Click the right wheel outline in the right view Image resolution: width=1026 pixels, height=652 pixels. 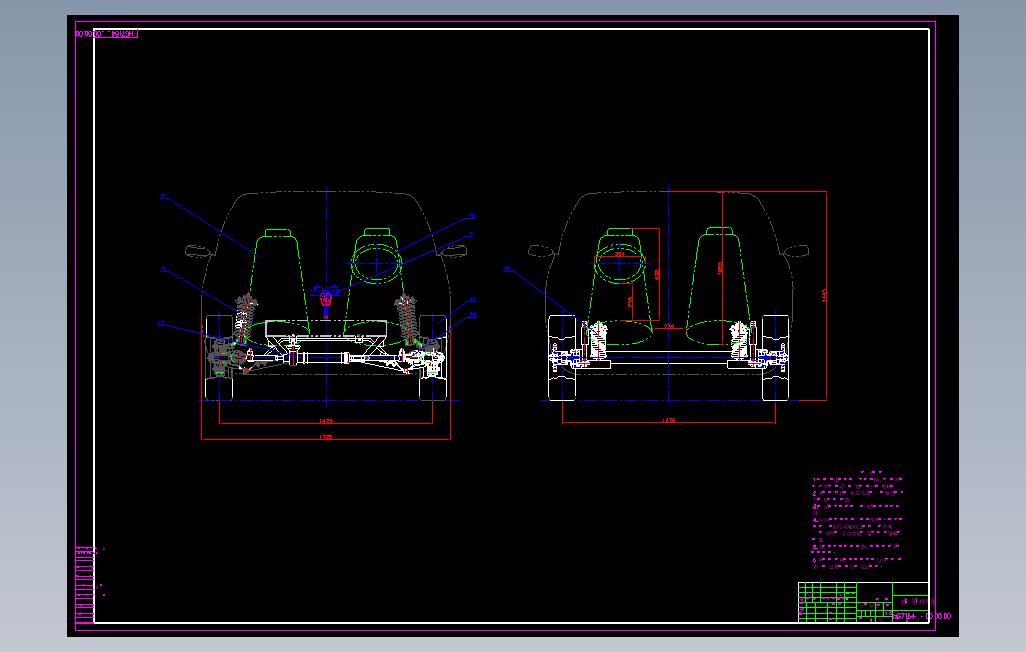click(775, 357)
